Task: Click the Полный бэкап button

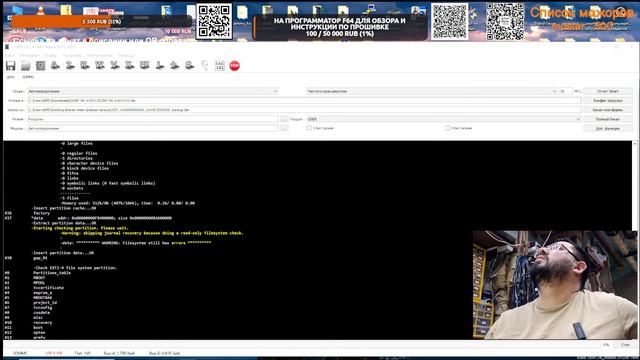Action: pos(608,119)
